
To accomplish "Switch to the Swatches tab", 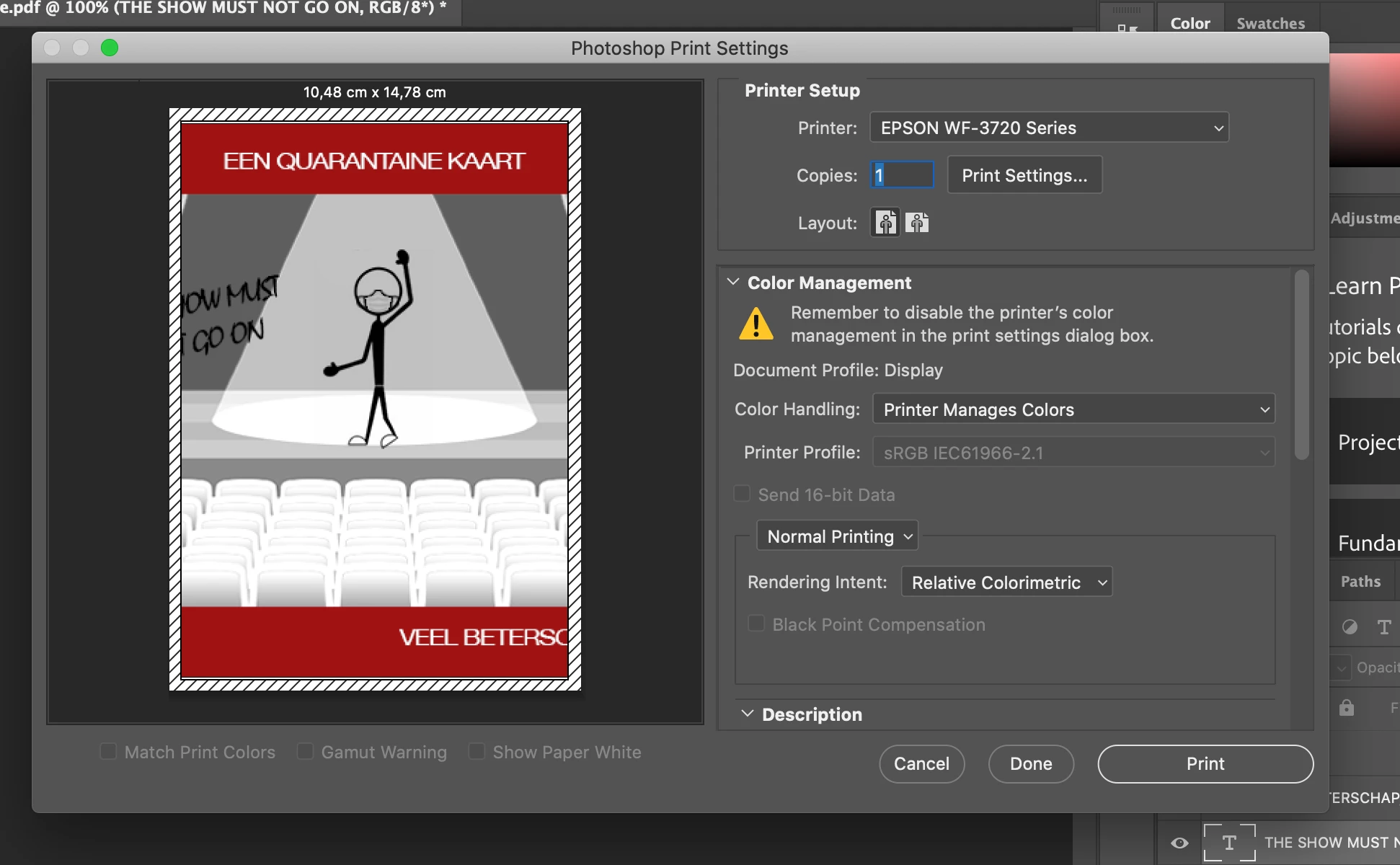I will (x=1270, y=23).
